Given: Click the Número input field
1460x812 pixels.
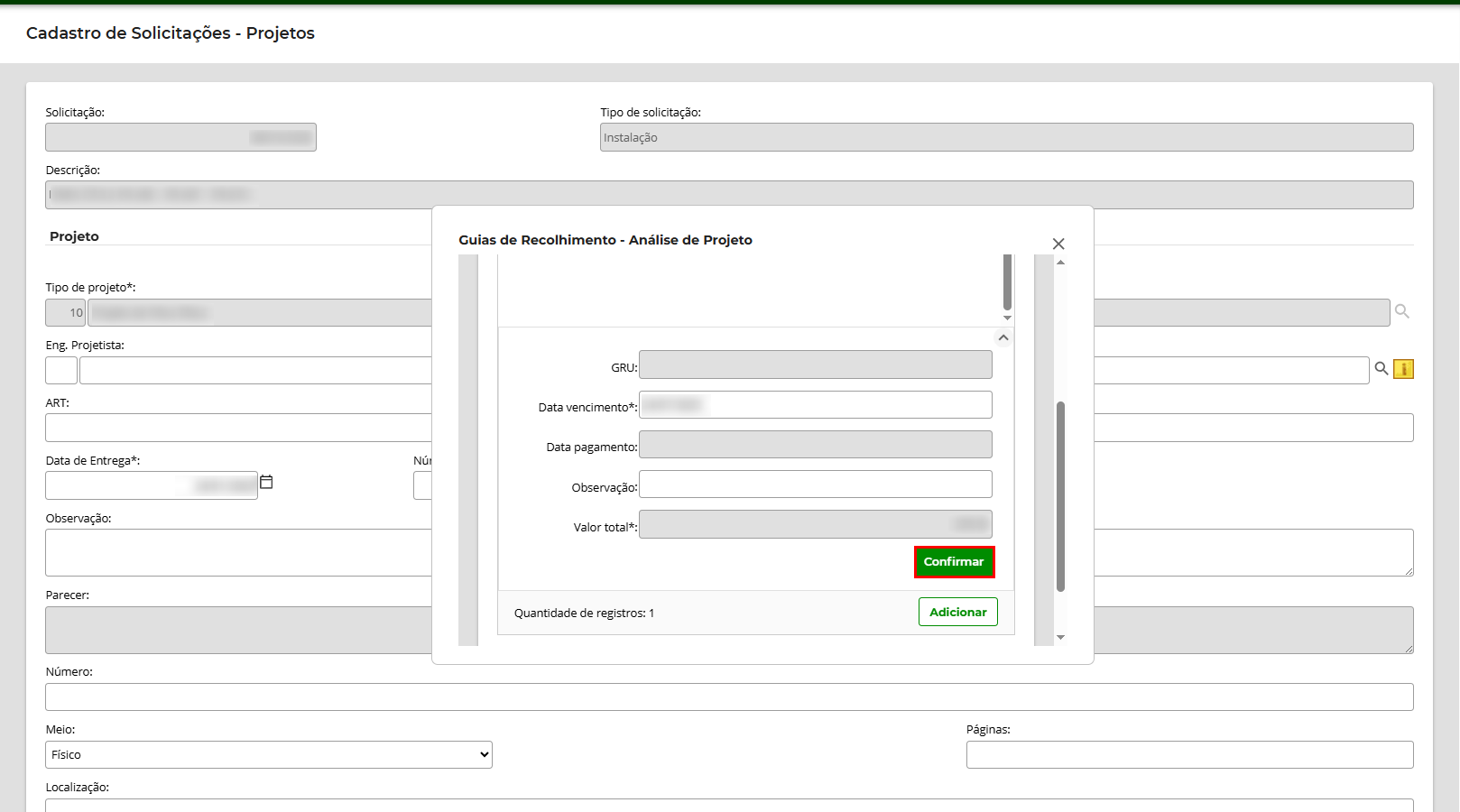Looking at the screenshot, I should tap(729, 697).
